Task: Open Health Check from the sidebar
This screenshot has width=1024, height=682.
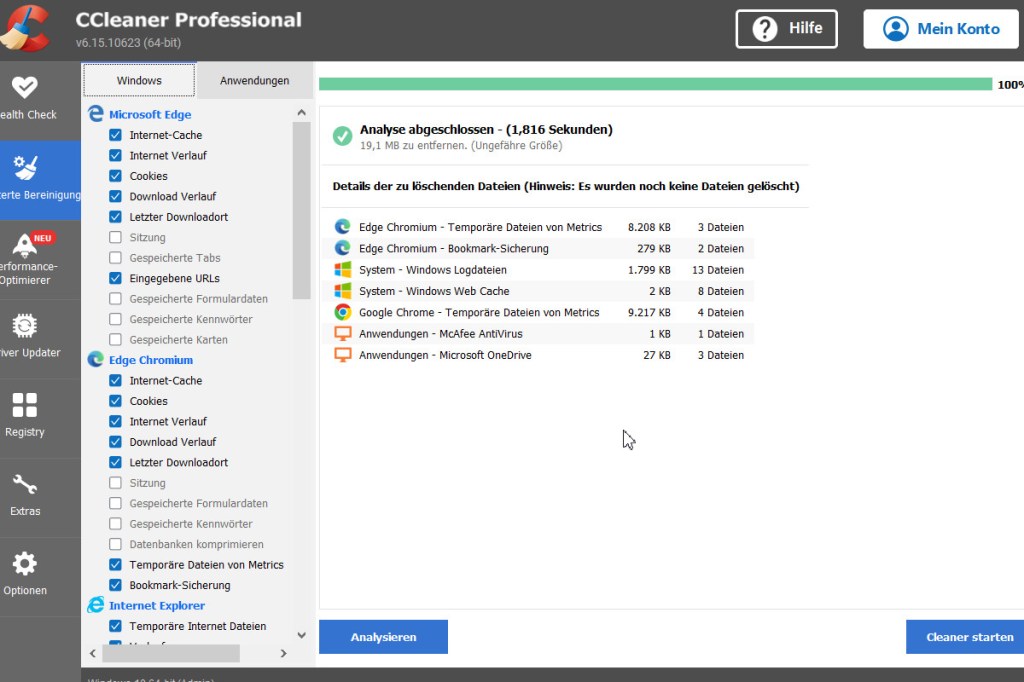Action: [x=26, y=99]
